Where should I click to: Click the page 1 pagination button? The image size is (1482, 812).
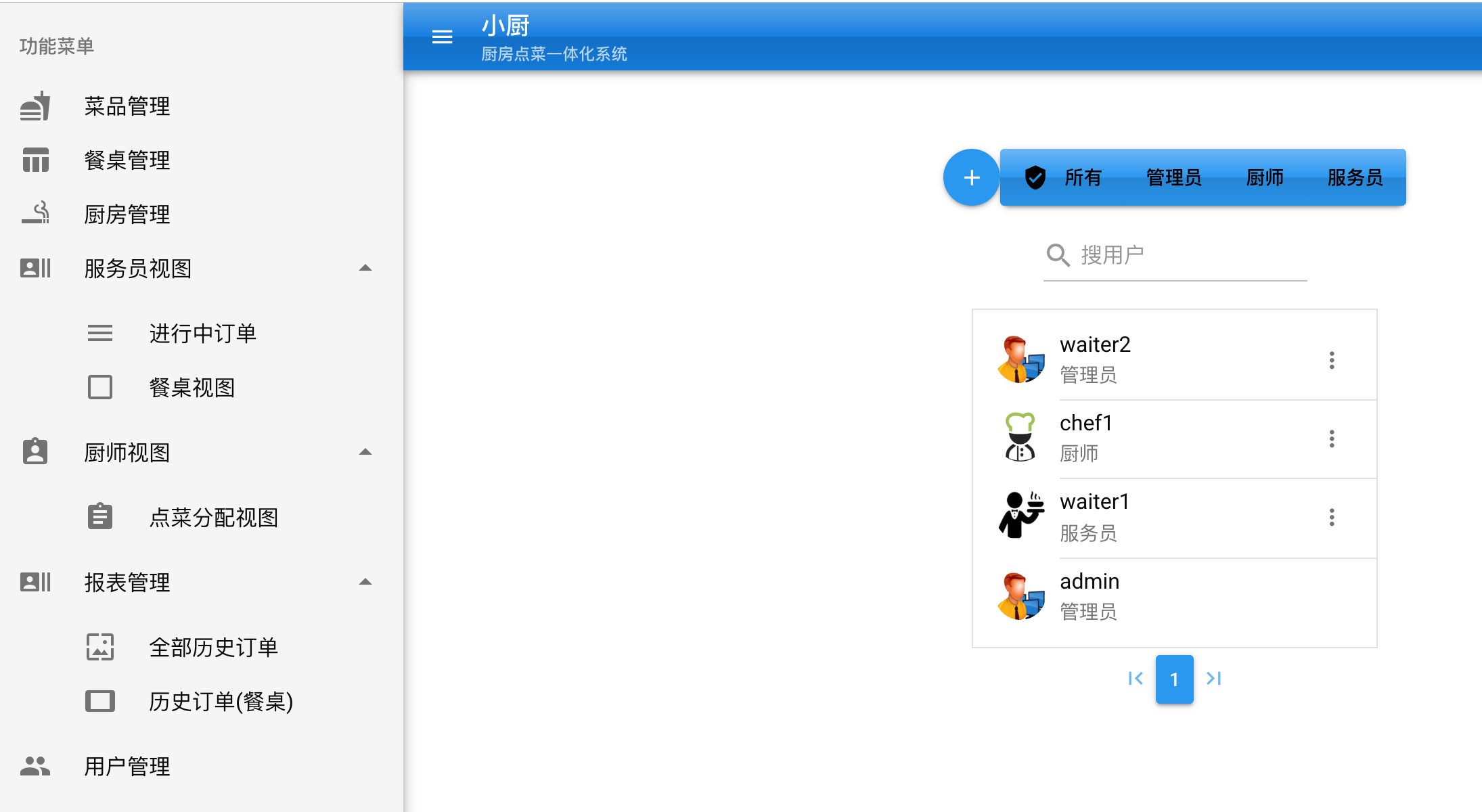pyautogui.click(x=1174, y=679)
